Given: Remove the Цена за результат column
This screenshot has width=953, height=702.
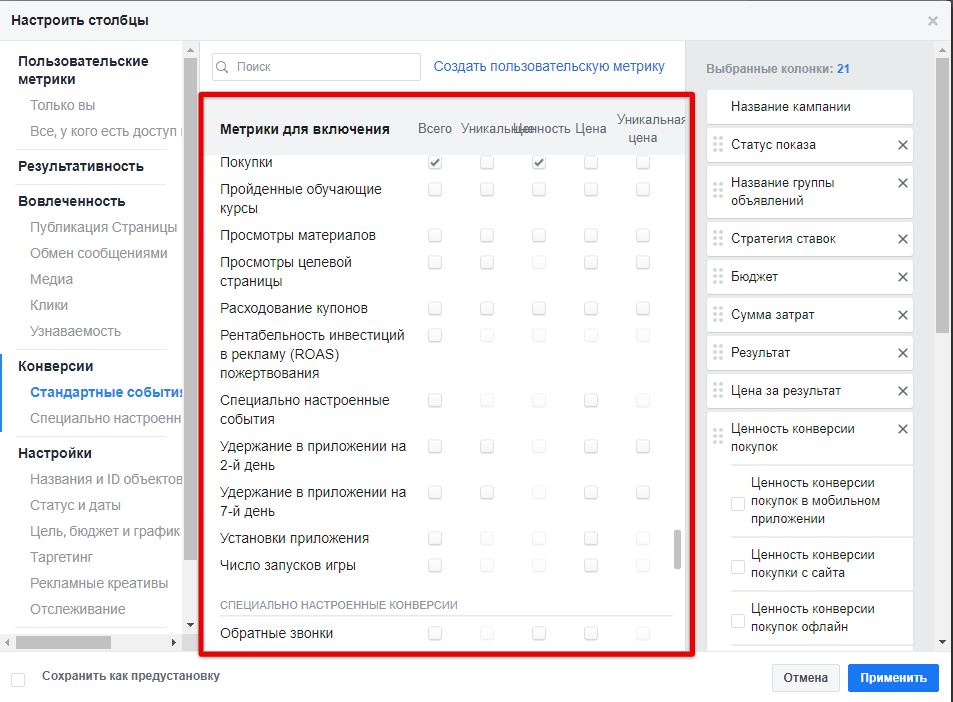Looking at the screenshot, I should coord(902,391).
